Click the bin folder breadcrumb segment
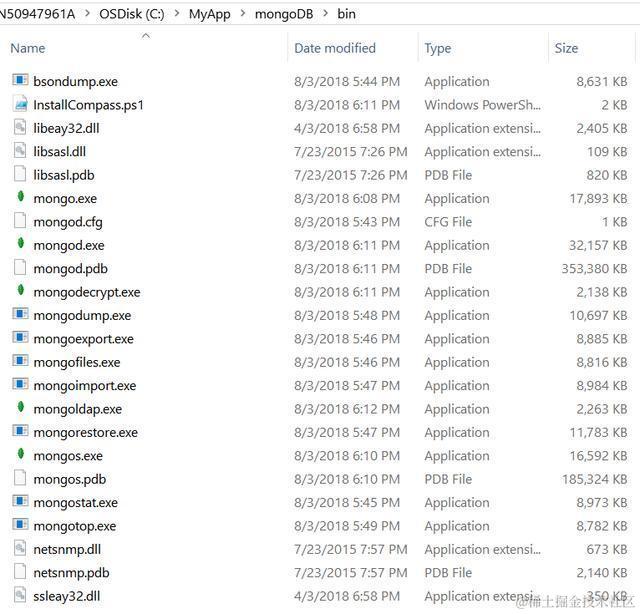 [347, 14]
